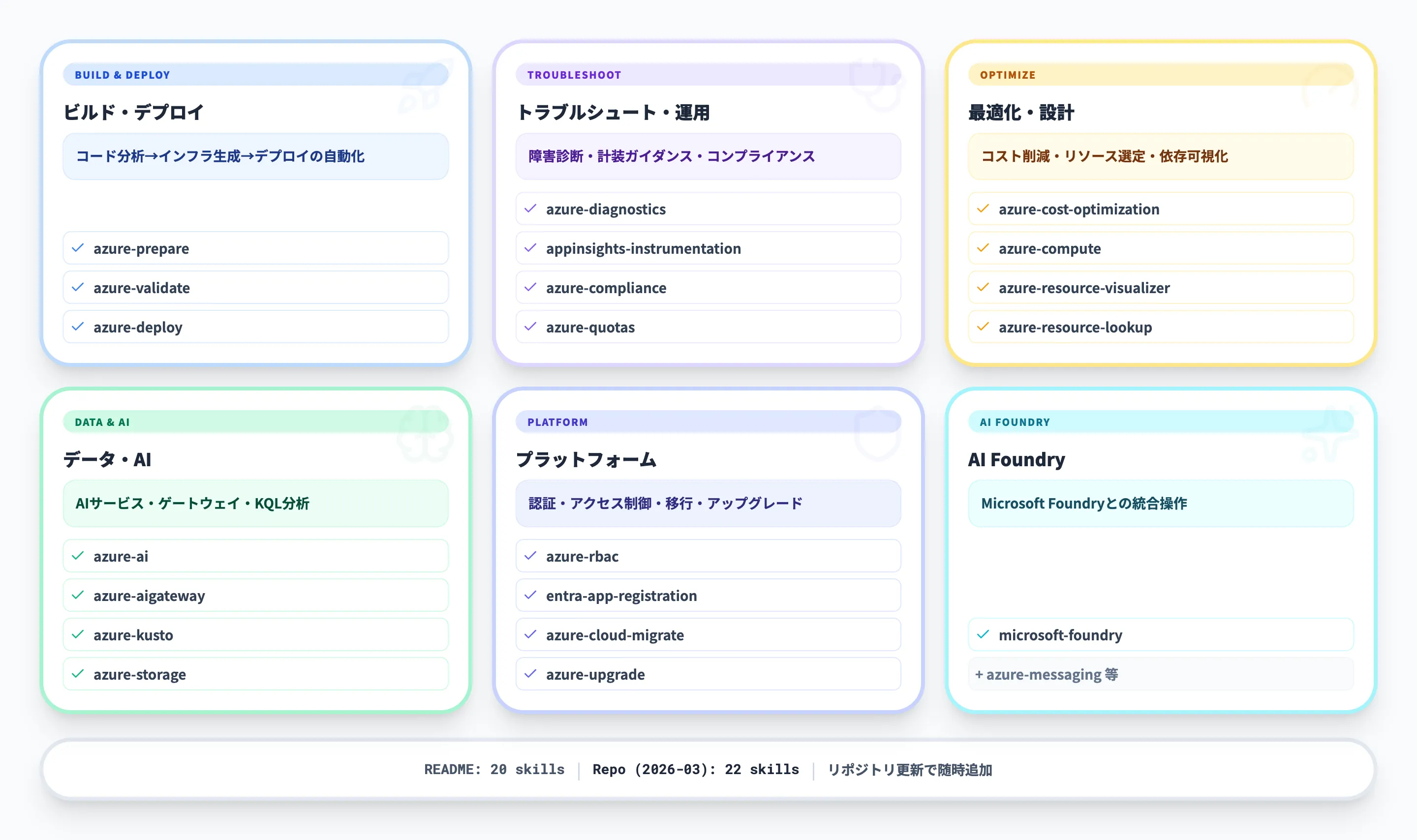
Task: Toggle the azure-diagnostics checkmark
Action: click(x=530, y=209)
